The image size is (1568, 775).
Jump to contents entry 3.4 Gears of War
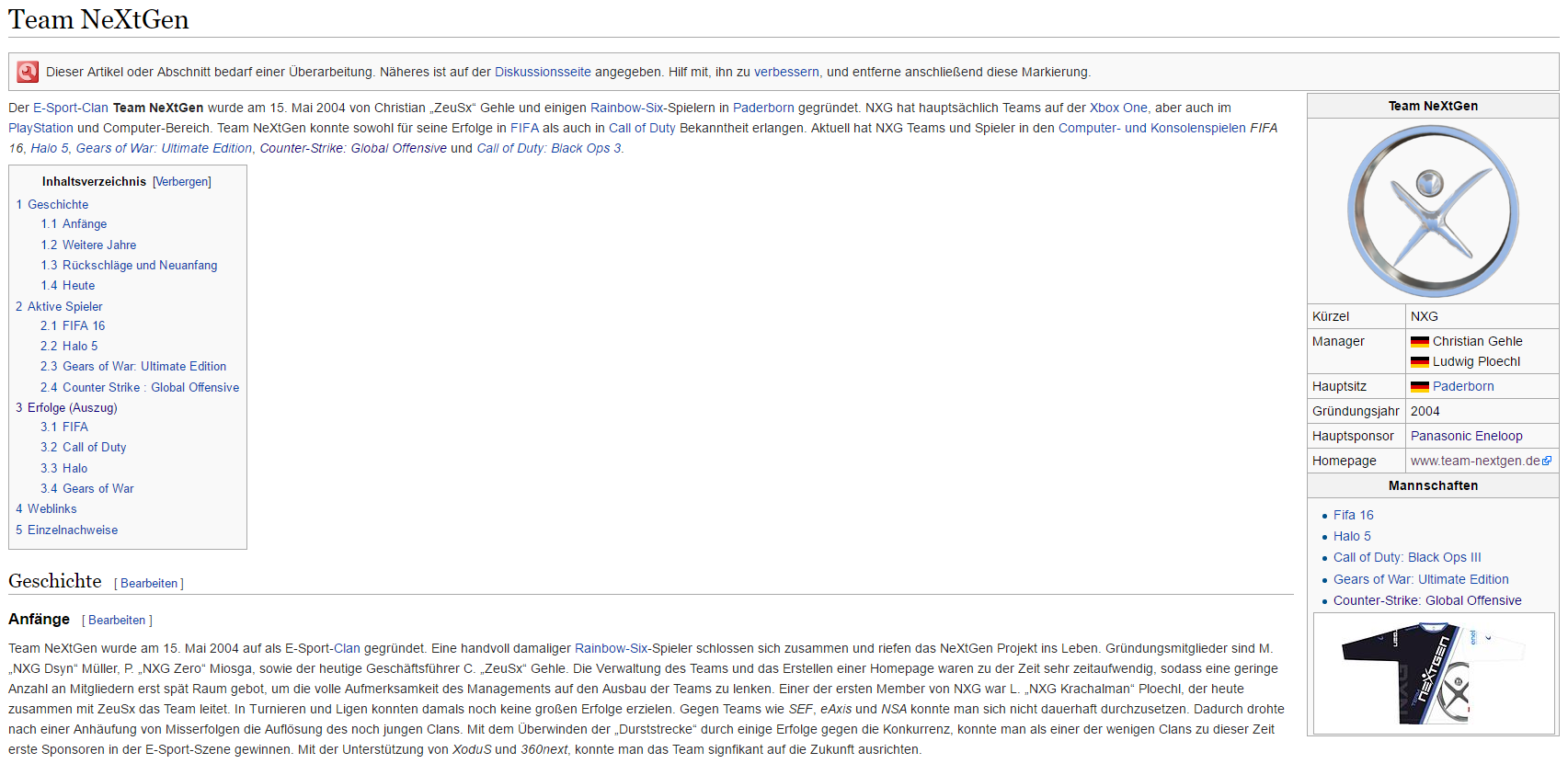coord(87,488)
